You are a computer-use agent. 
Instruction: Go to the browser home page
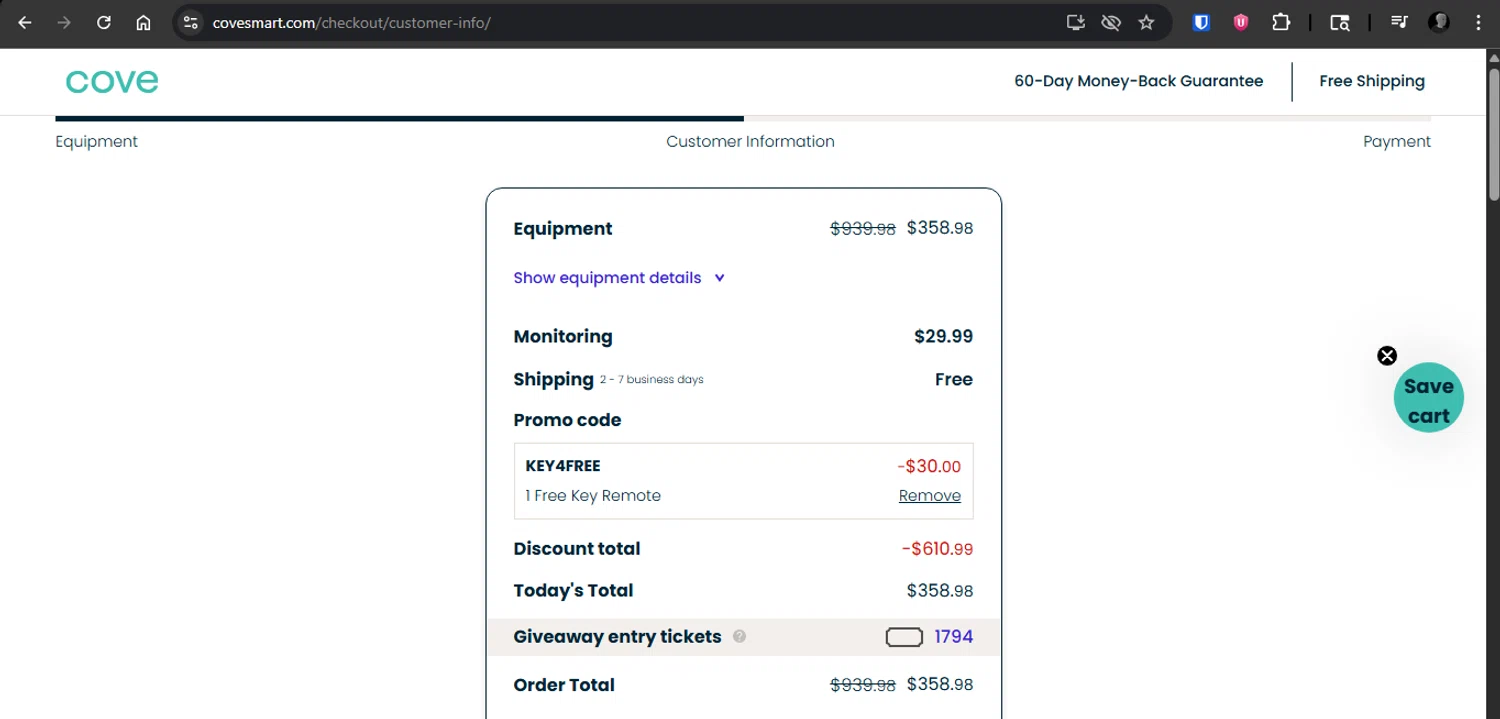(x=143, y=22)
